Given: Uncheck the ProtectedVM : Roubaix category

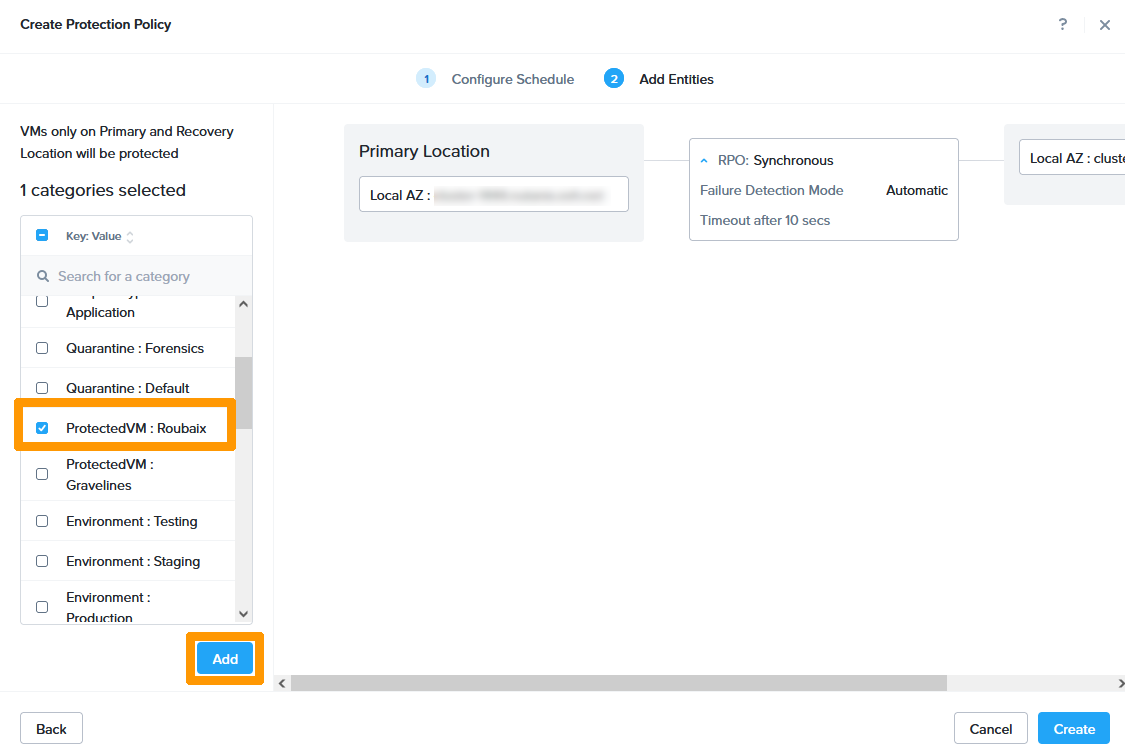Looking at the screenshot, I should point(42,428).
